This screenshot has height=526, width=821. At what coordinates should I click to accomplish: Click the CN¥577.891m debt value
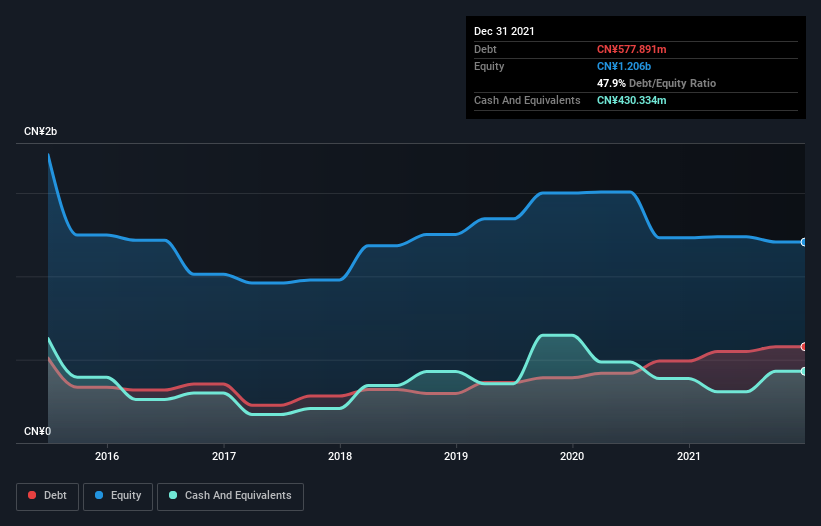pyautogui.click(x=631, y=49)
